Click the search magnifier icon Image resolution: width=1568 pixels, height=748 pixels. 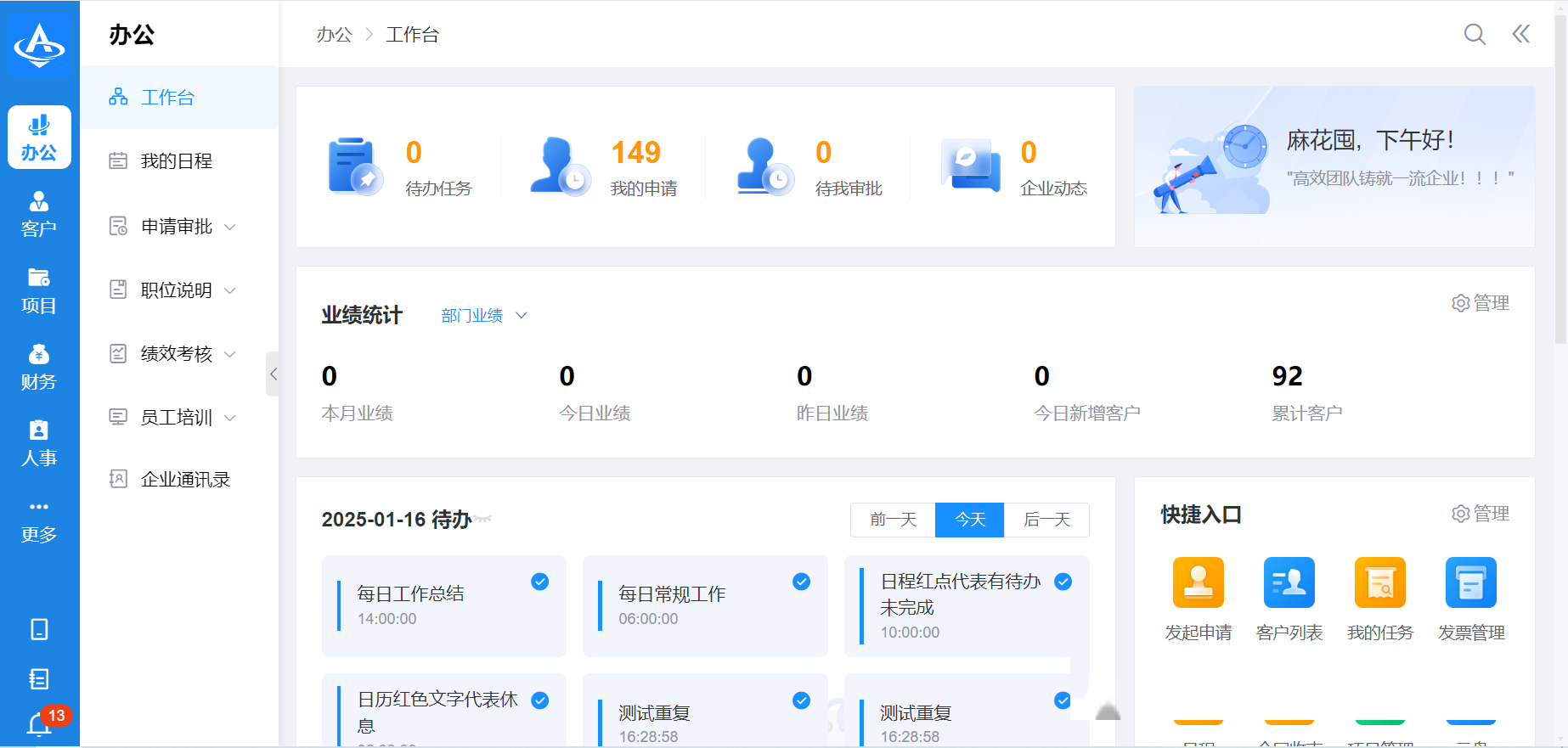click(x=1475, y=34)
